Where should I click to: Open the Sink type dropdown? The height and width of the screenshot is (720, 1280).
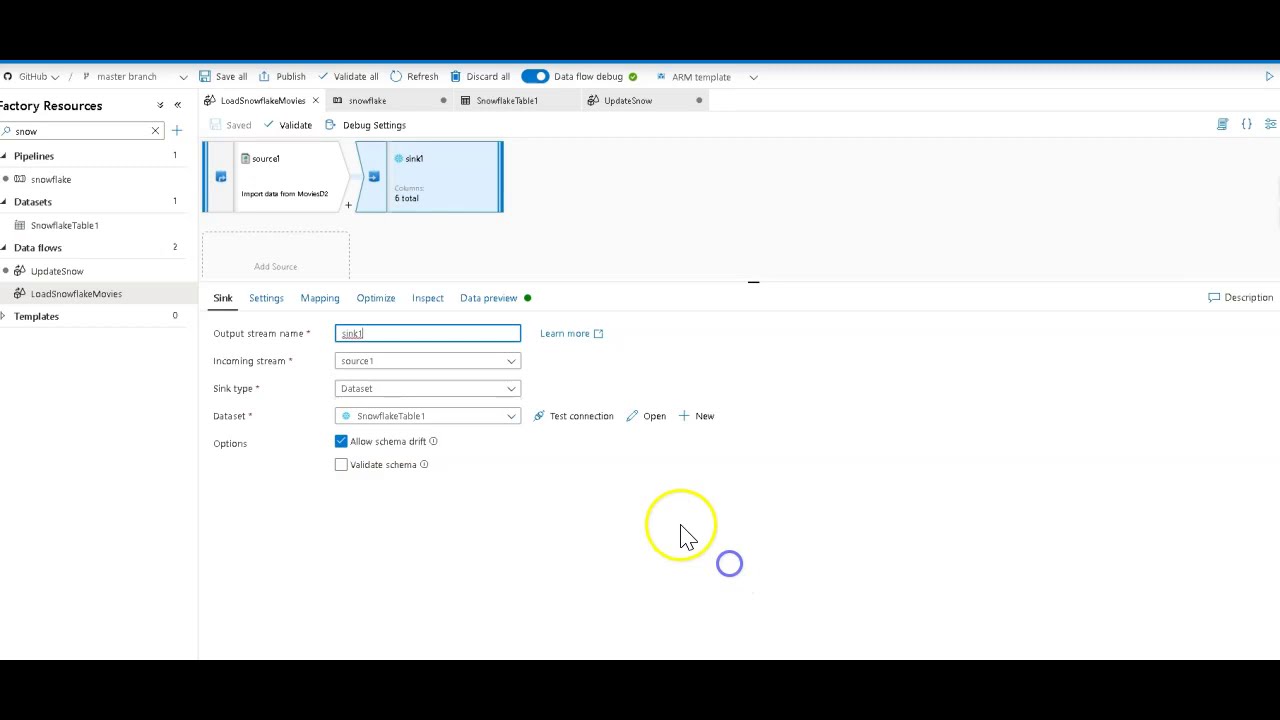pos(428,388)
